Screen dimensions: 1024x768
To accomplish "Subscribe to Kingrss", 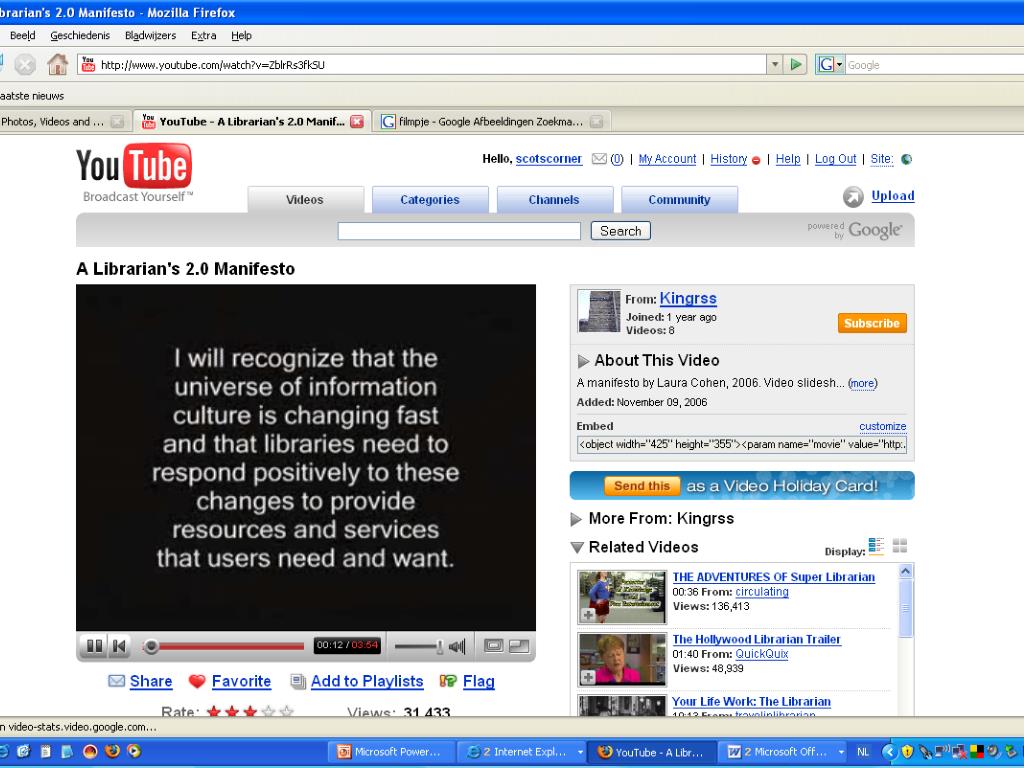I will [872, 323].
